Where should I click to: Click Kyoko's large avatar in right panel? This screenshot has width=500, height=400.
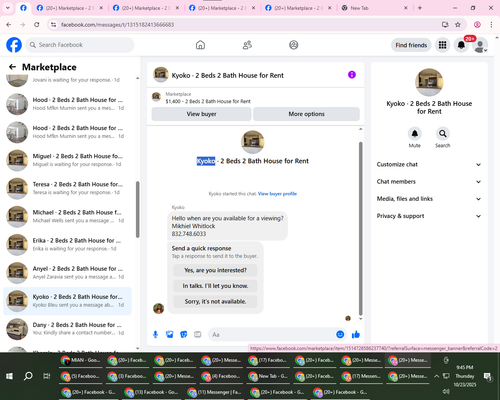click(429, 82)
